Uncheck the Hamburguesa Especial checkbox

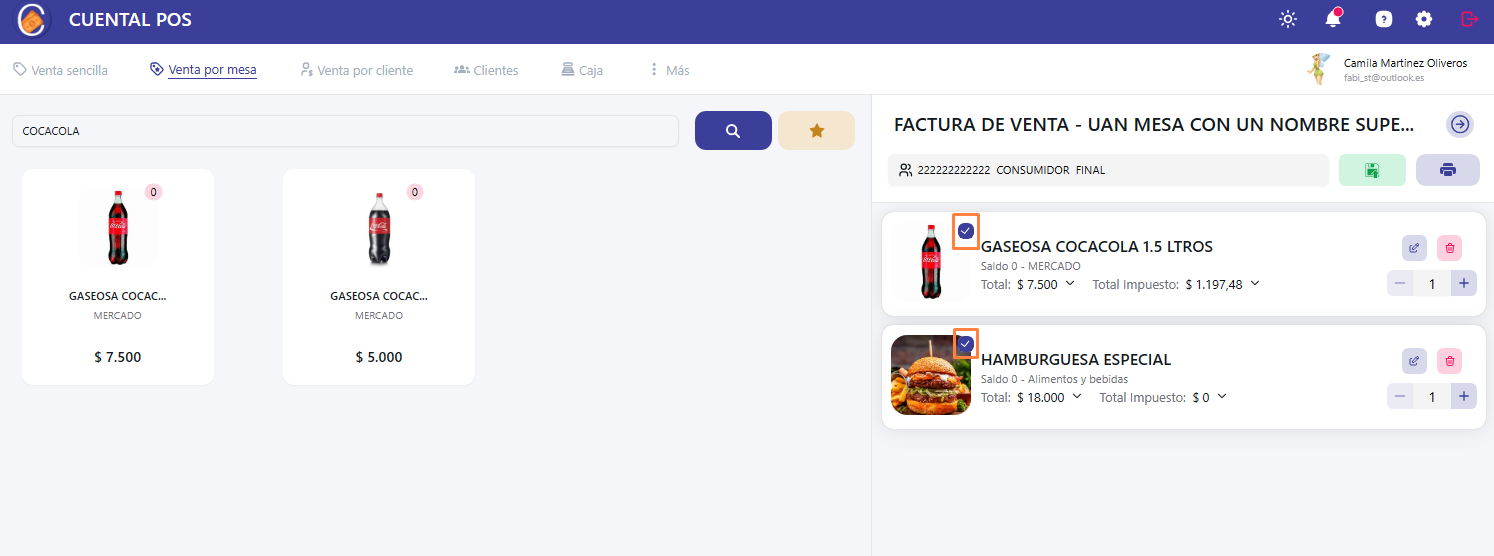pos(965,344)
